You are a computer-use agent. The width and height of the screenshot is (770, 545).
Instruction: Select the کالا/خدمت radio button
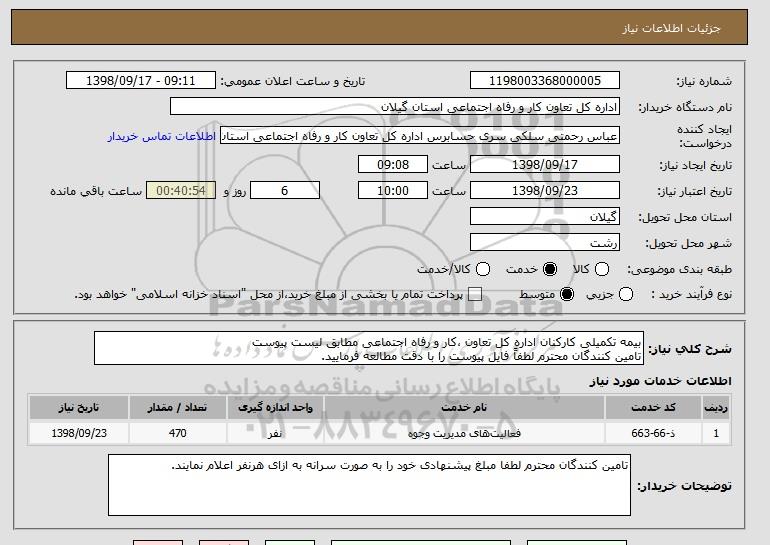483,269
